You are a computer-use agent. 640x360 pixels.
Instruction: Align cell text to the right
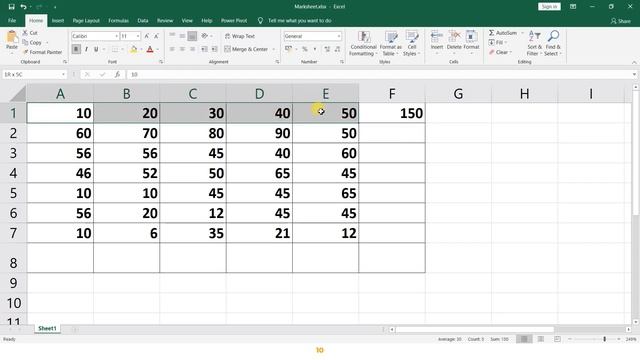tap(192, 49)
